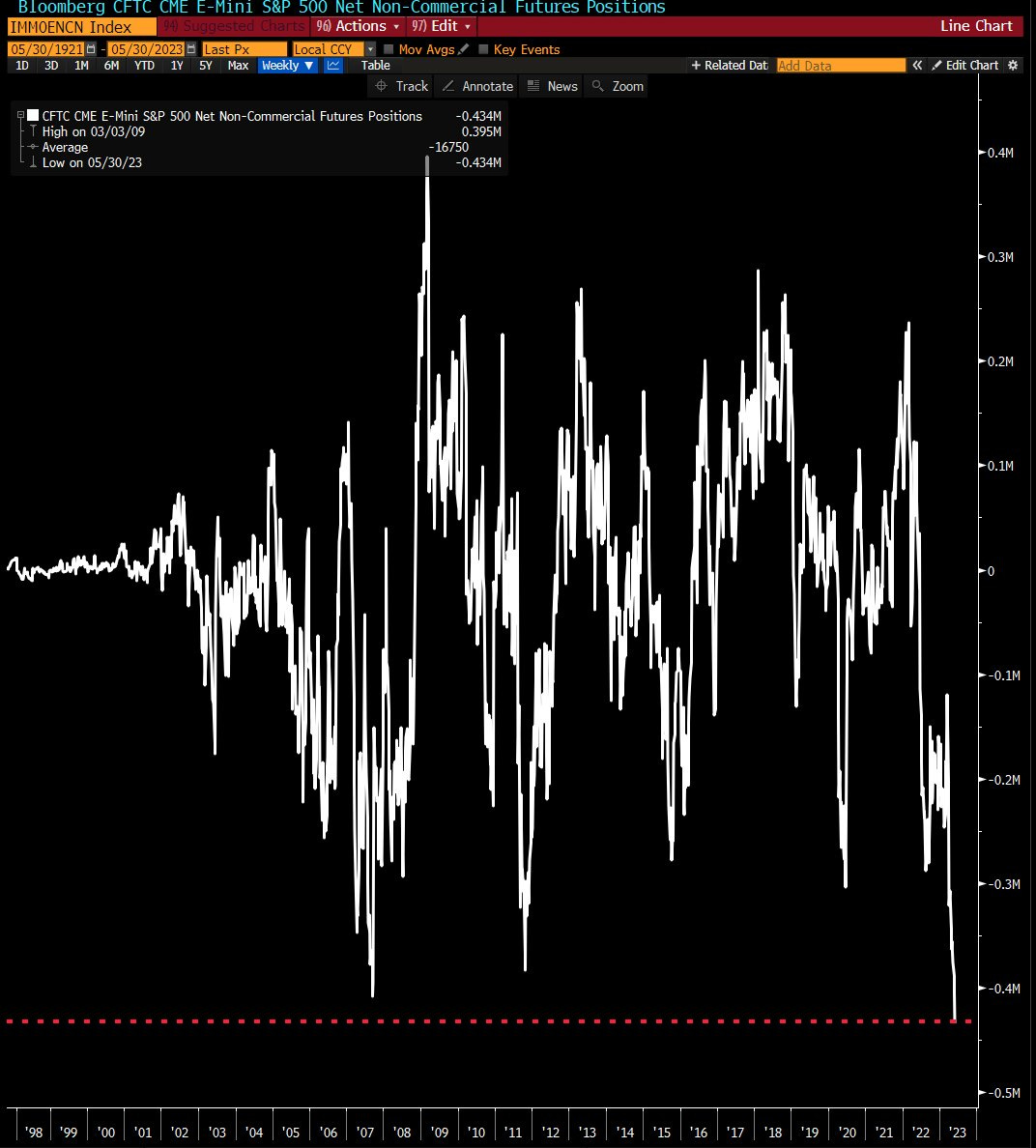Click the 0 y-axis label
This screenshot has height=1148, width=1036.
pos(991,571)
